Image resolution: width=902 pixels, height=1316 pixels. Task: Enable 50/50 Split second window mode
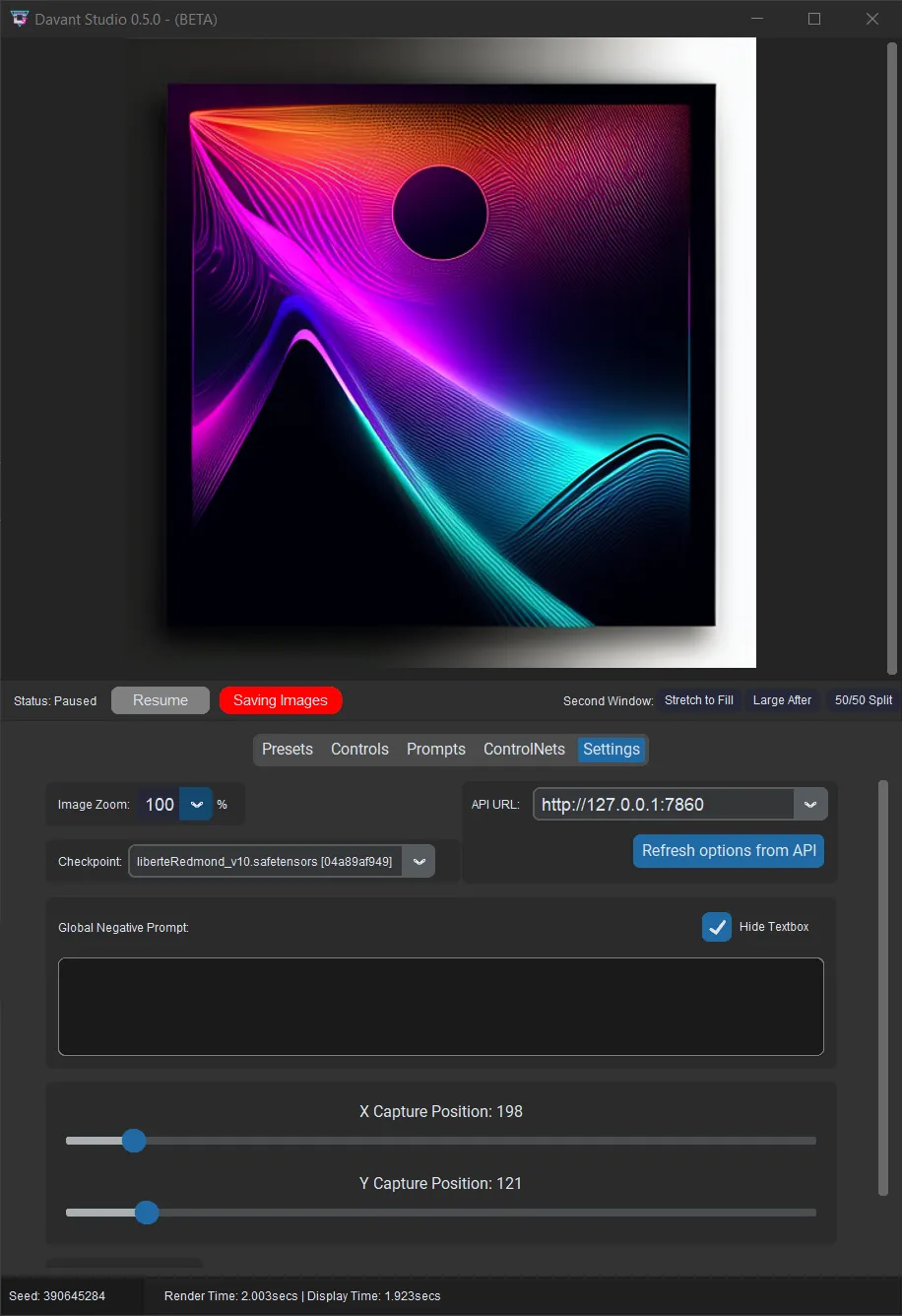point(863,700)
